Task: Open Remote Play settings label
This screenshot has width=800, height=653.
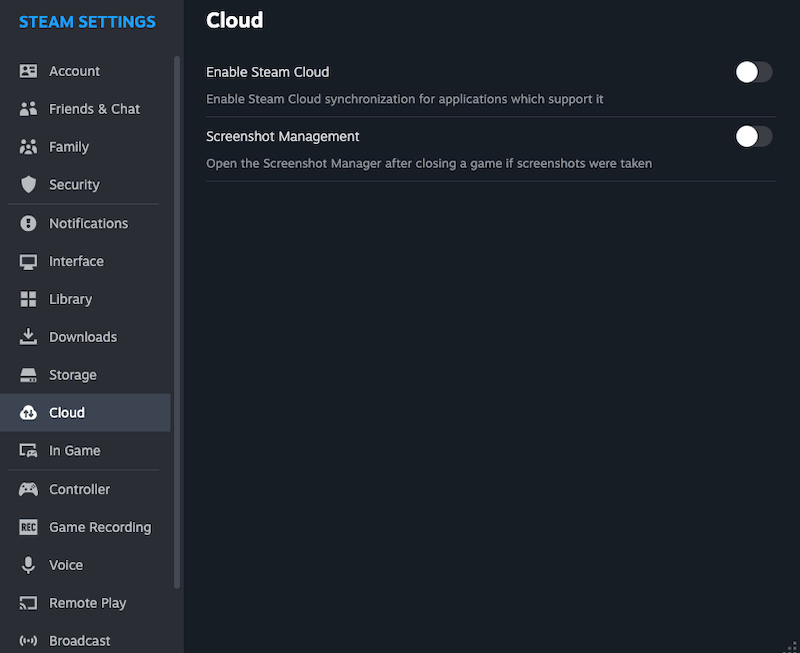Action: click(88, 603)
